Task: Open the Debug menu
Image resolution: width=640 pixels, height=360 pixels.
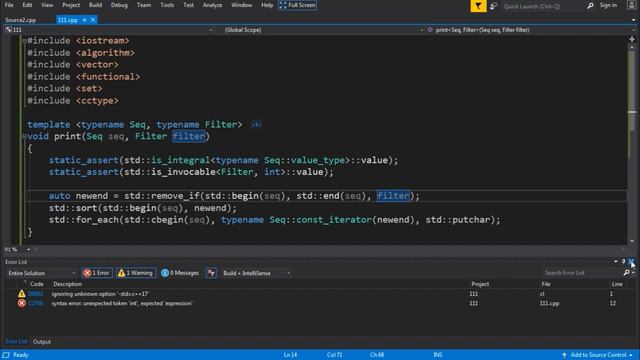Action: [119, 5]
